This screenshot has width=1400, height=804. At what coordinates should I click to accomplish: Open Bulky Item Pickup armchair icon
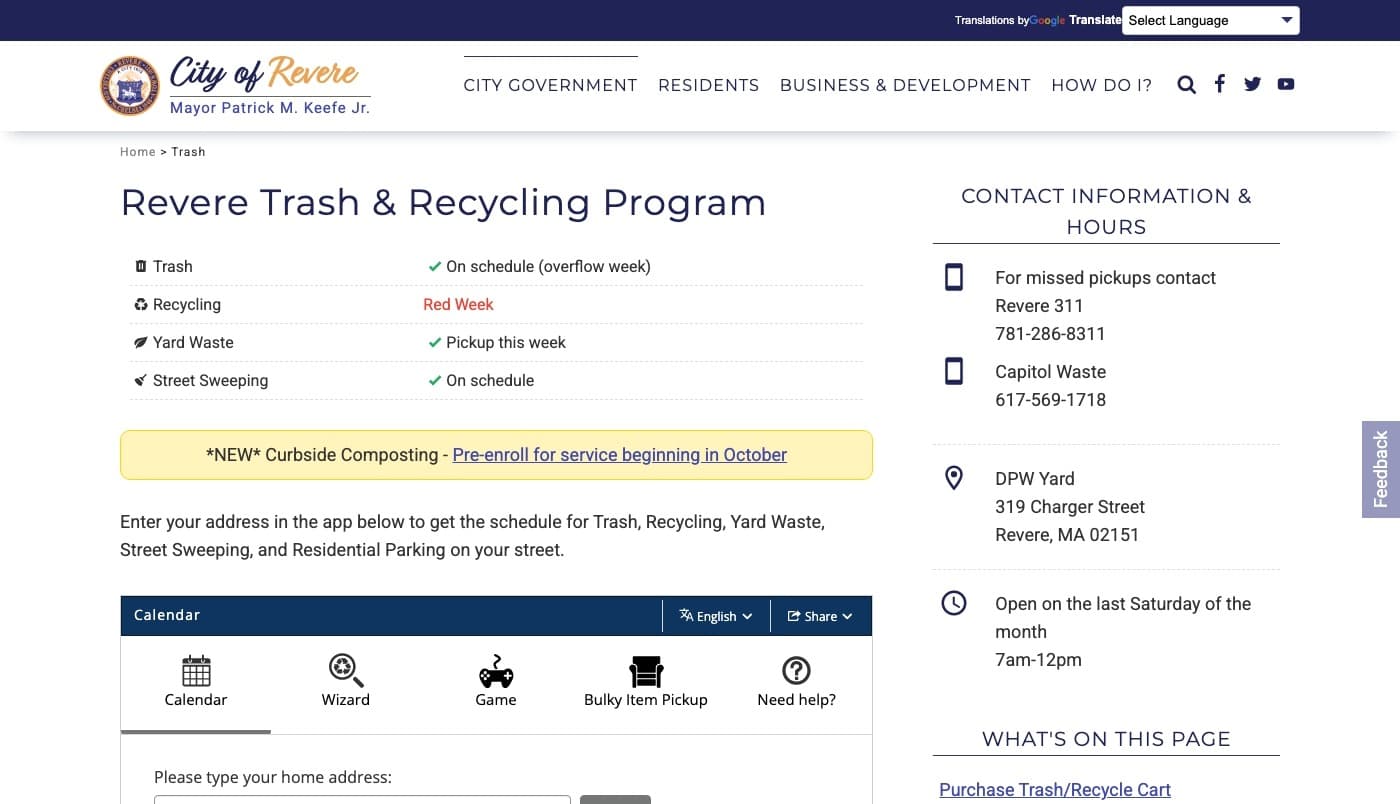(x=646, y=671)
